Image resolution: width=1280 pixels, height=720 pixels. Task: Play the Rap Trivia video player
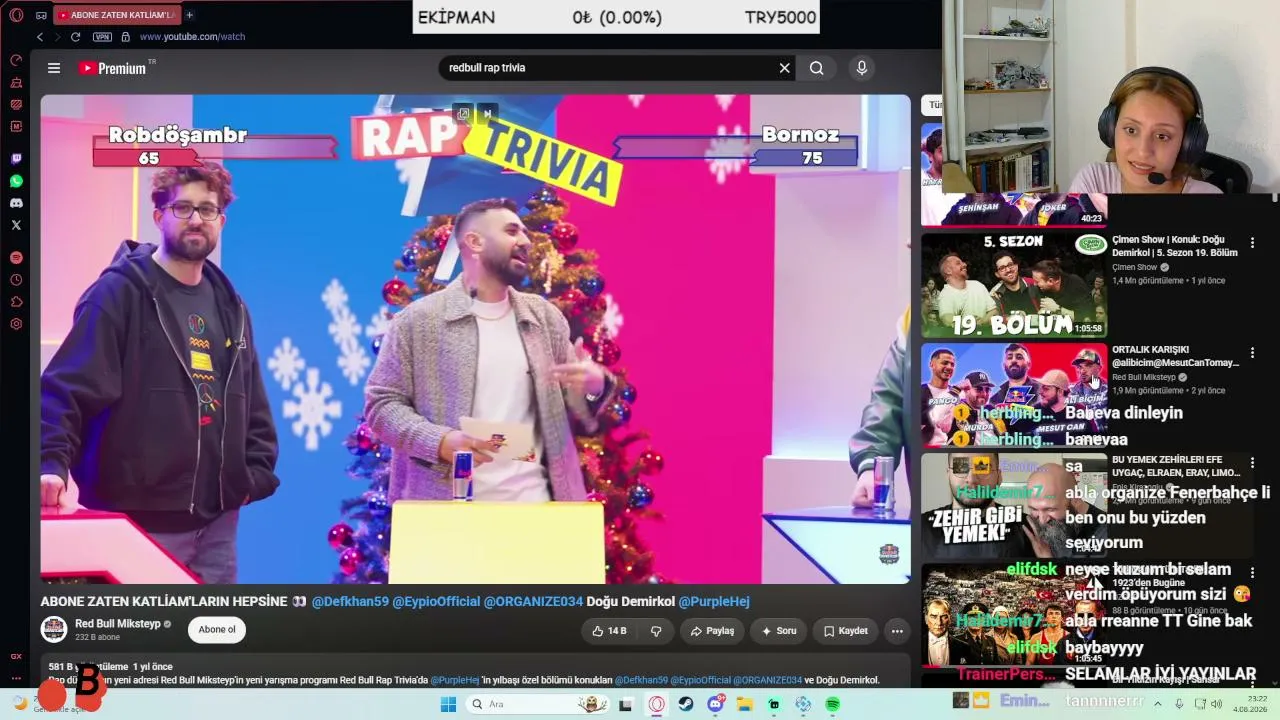(476, 339)
